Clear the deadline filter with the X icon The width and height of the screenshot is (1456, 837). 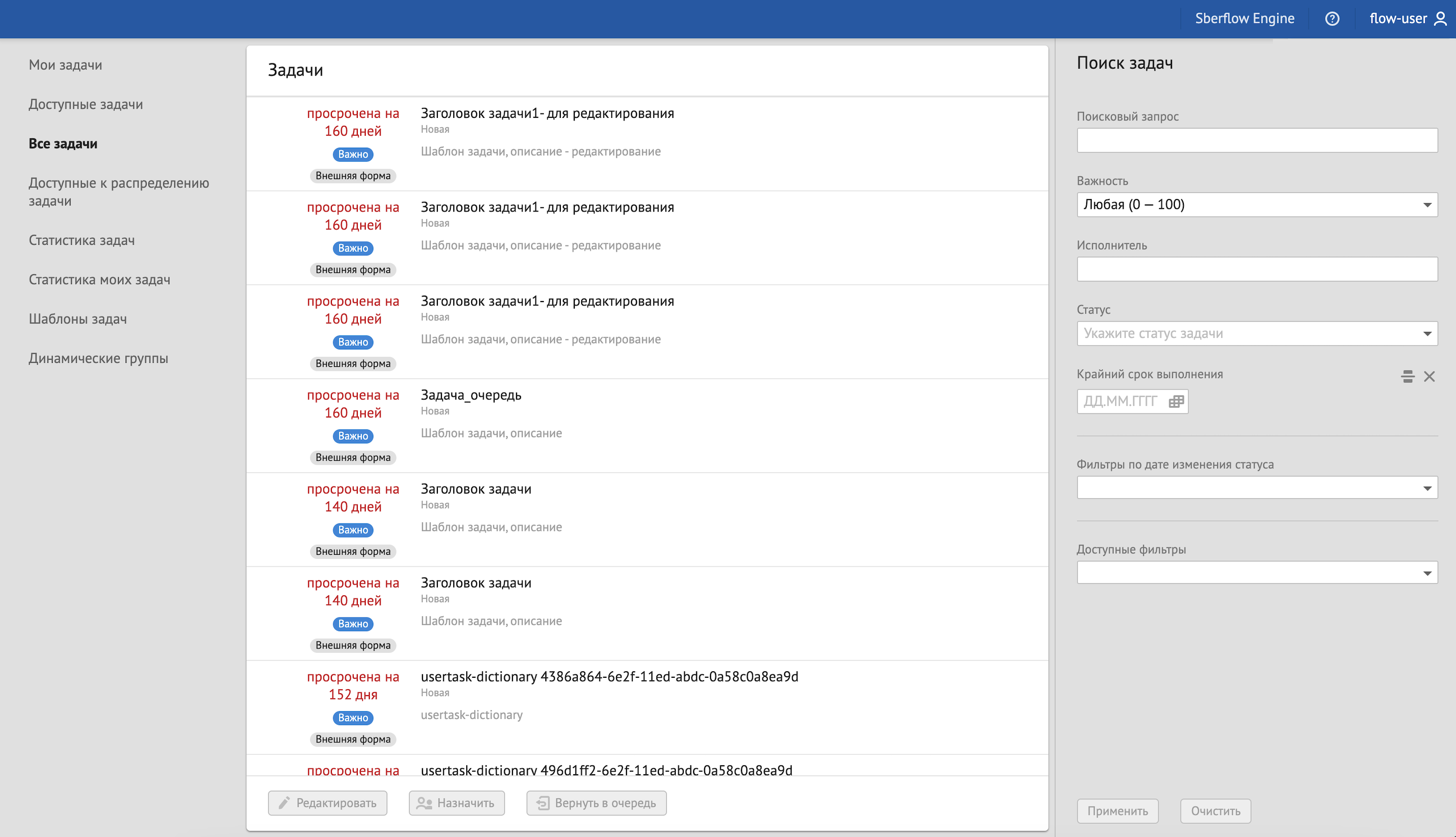click(1430, 377)
